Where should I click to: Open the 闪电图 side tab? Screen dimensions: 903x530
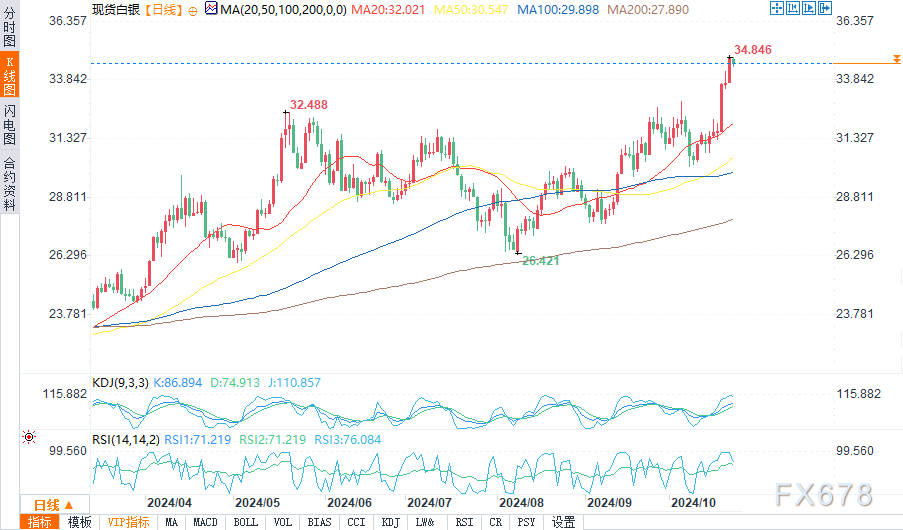click(x=9, y=124)
